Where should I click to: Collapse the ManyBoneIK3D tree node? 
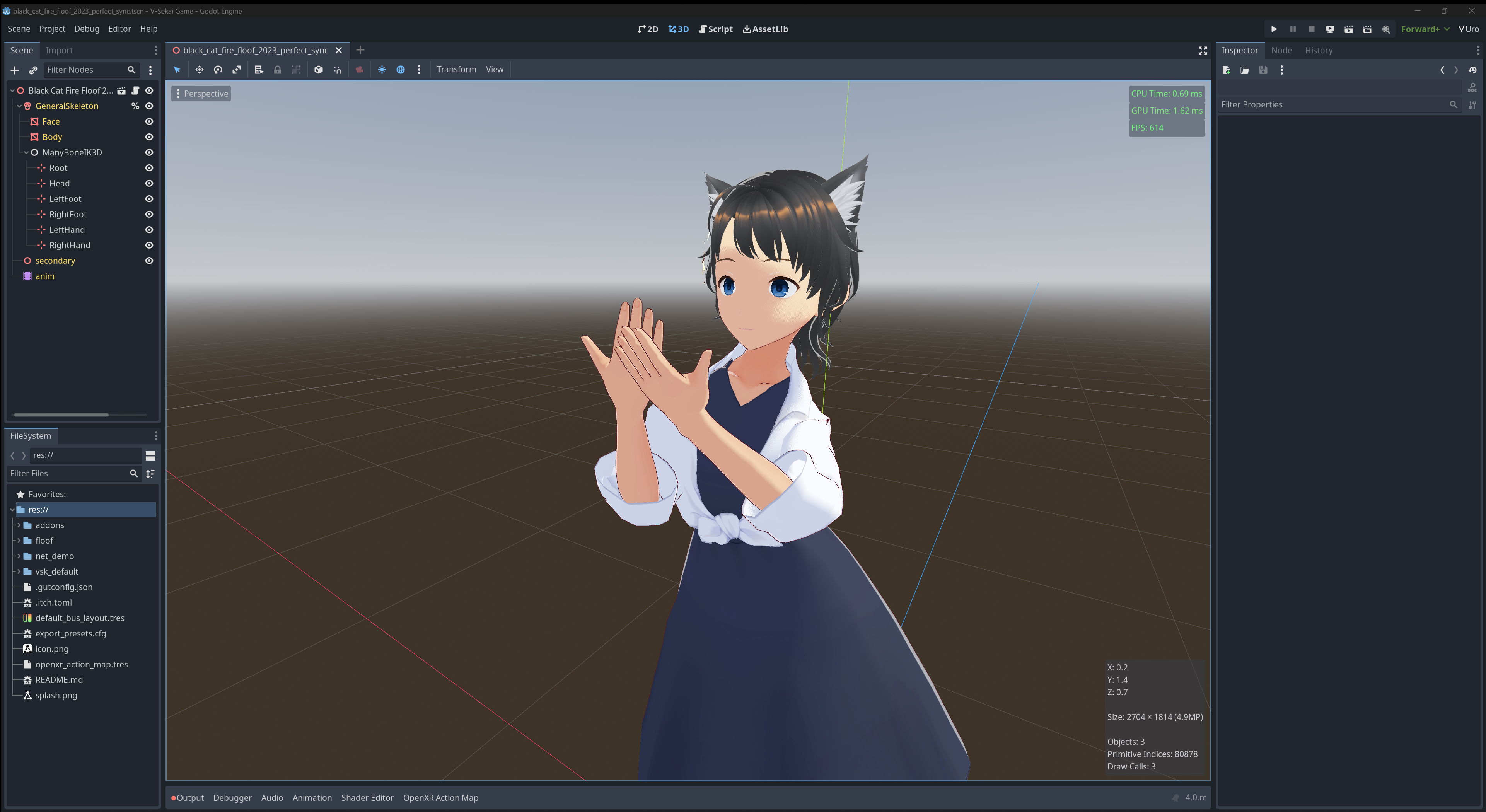26,153
